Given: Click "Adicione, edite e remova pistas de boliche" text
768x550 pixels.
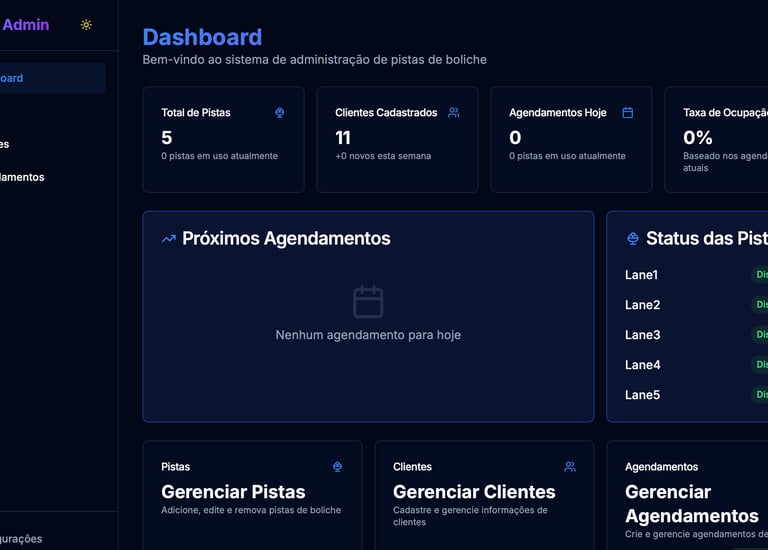Looking at the screenshot, I should (x=251, y=510).
